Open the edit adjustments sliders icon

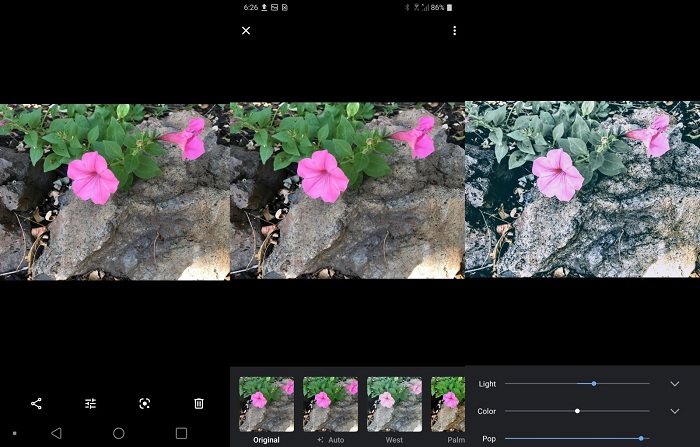(91, 404)
